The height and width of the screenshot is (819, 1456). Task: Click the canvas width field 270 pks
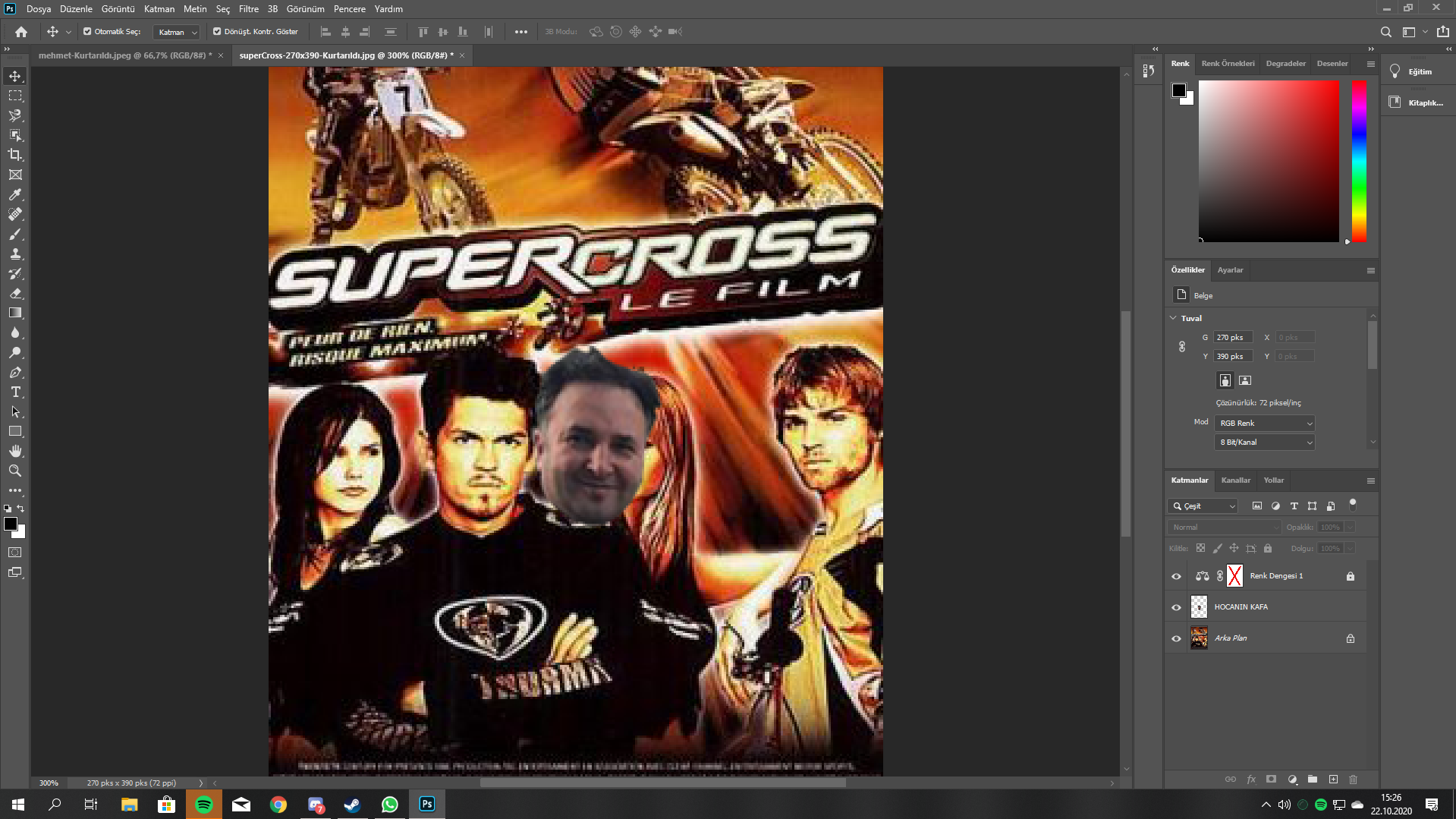1232,338
